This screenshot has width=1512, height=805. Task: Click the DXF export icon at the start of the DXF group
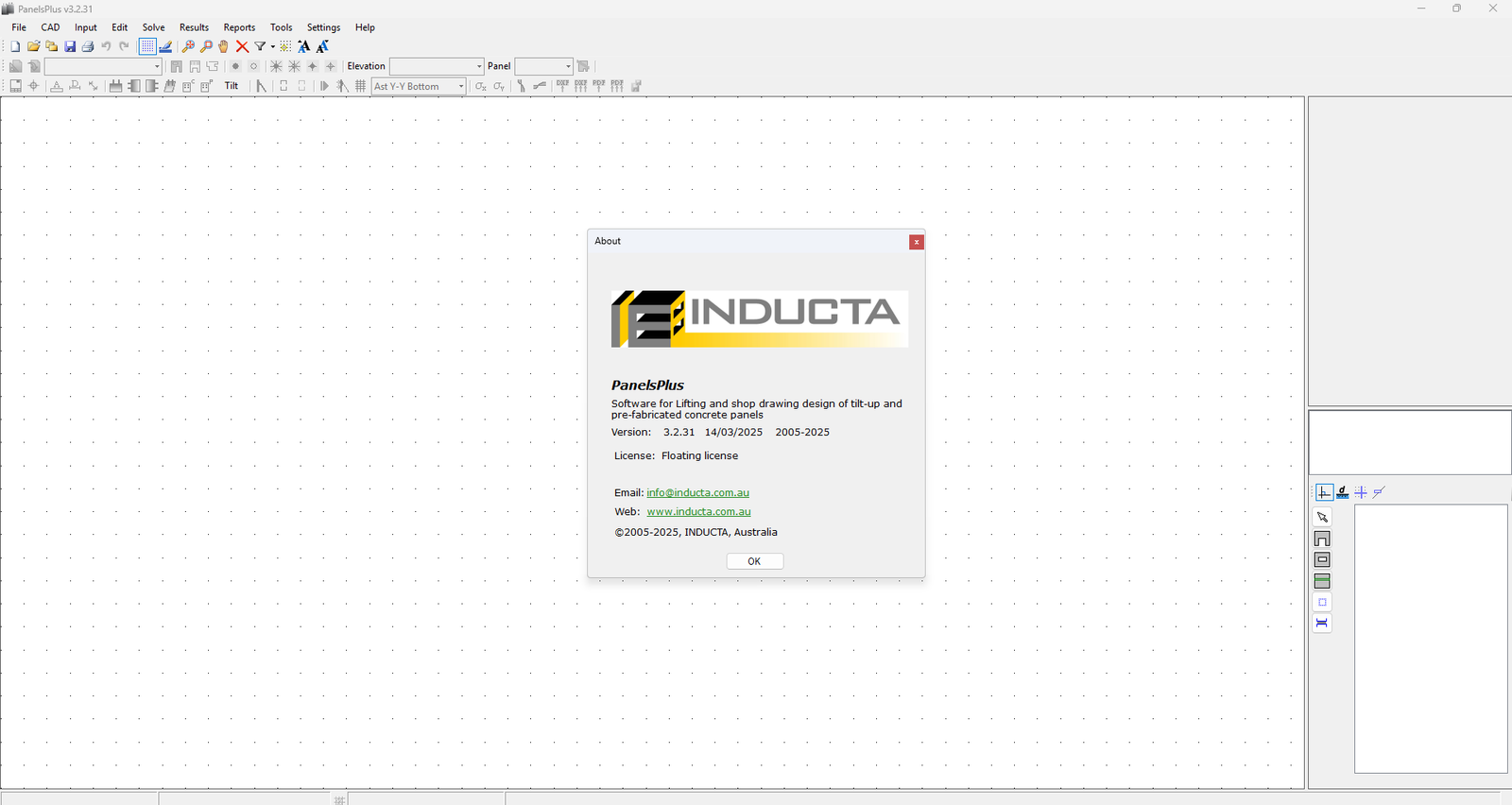click(562, 86)
